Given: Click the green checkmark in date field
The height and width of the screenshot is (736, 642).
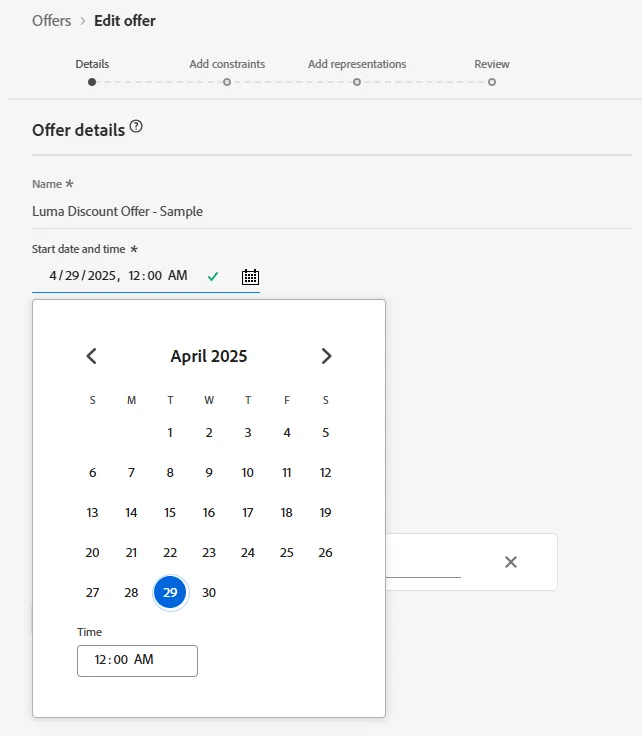Looking at the screenshot, I should point(213,276).
